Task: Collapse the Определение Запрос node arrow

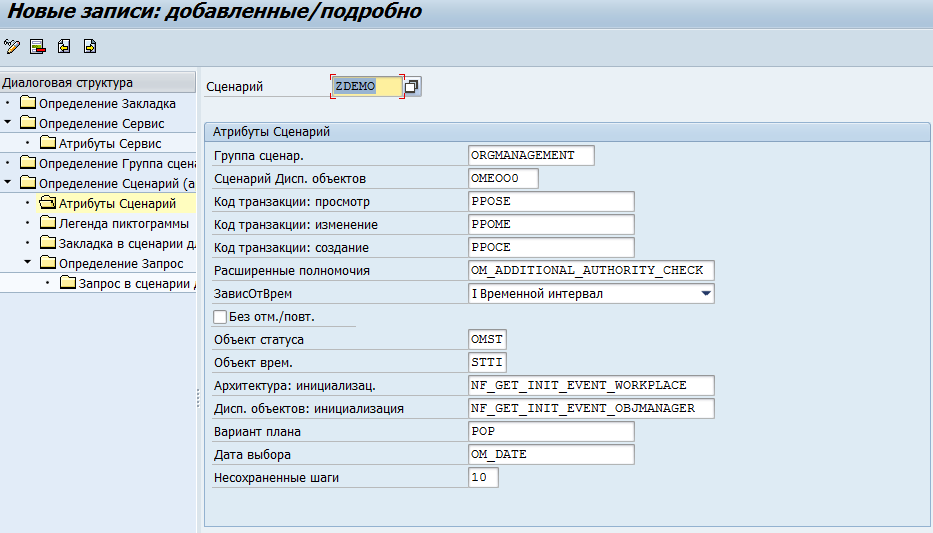Action: point(27,262)
